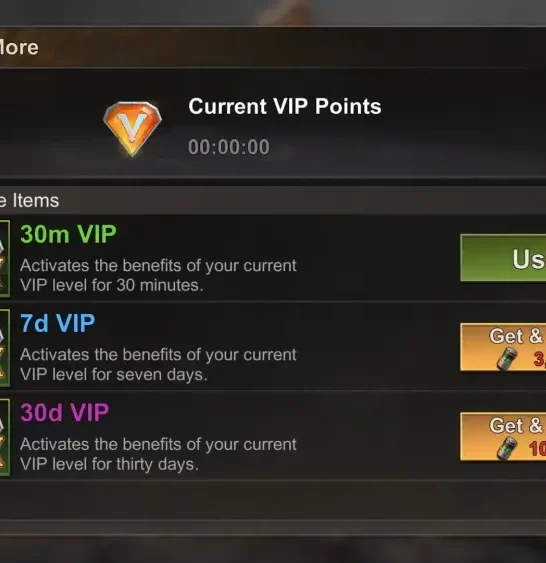Select the 7d VIP item icon
The image size is (546, 563).
(x=5, y=348)
